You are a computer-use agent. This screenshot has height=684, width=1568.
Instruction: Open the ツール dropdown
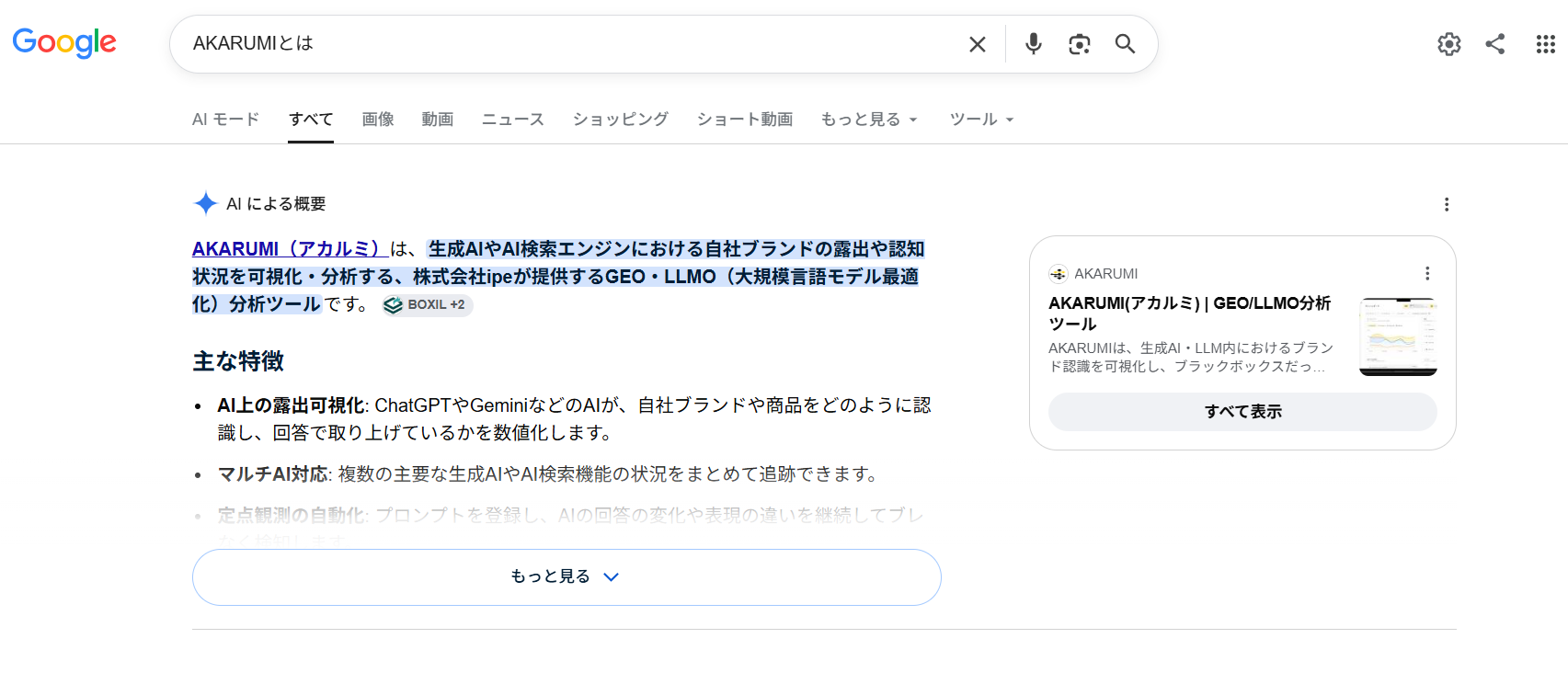[x=981, y=120]
